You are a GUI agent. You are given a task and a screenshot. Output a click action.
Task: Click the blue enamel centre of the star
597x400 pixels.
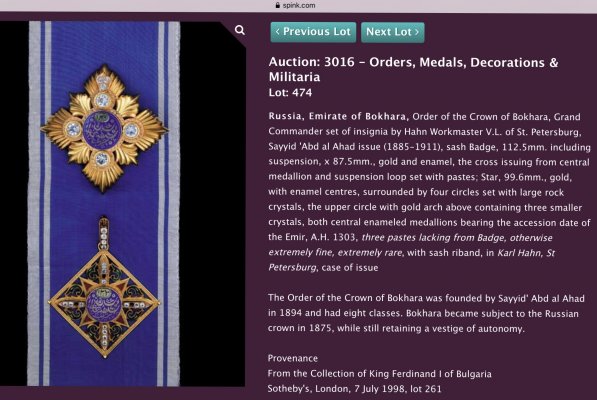[x=102, y=131]
